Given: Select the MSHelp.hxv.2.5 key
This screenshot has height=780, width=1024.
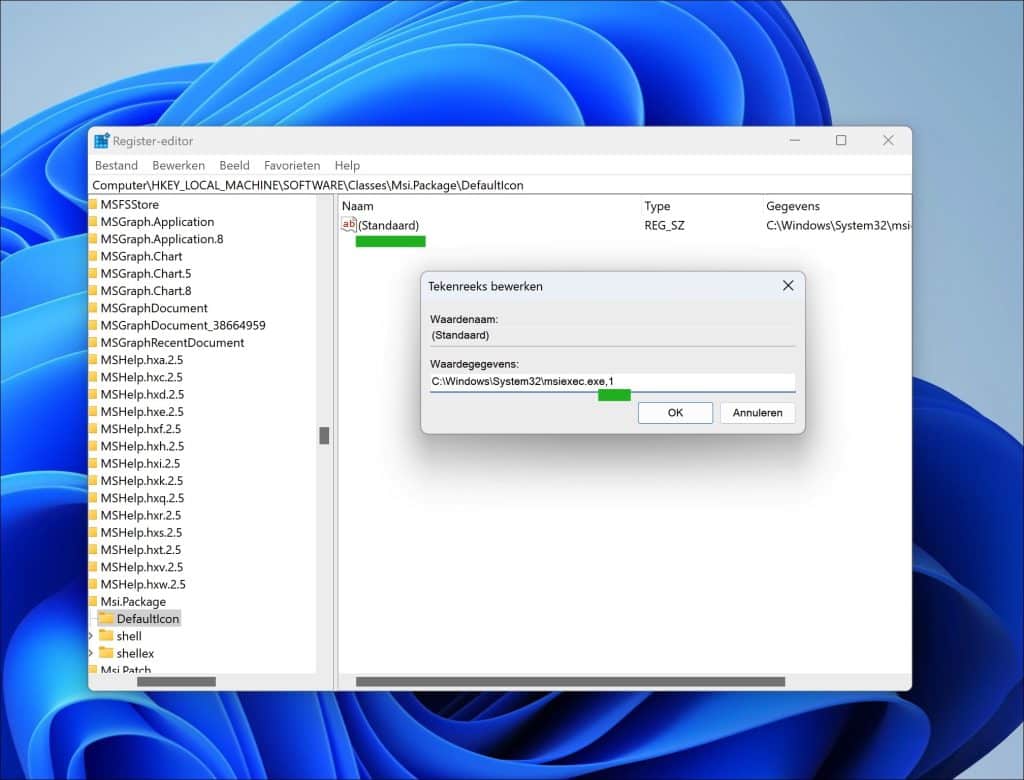Looking at the screenshot, I should pyautogui.click(x=142, y=567).
